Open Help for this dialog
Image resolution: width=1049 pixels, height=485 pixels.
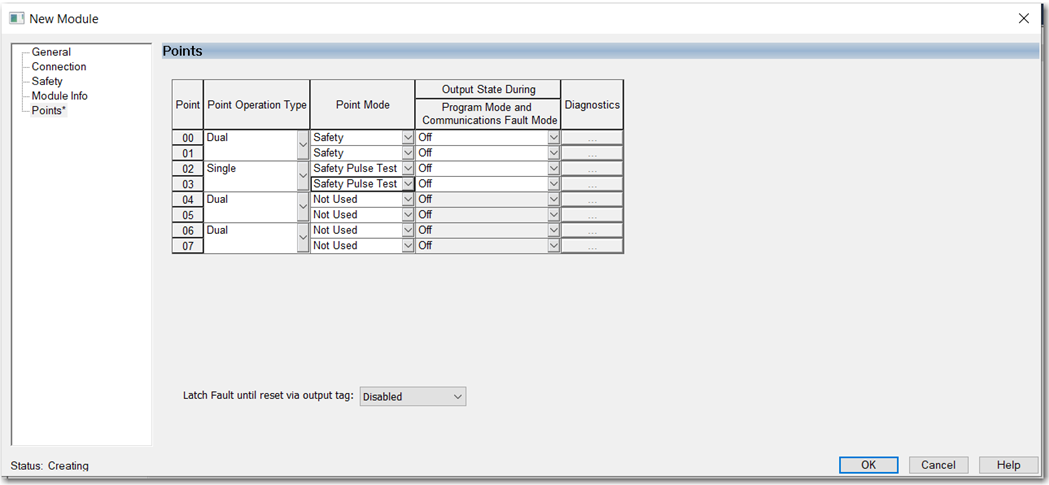1008,465
